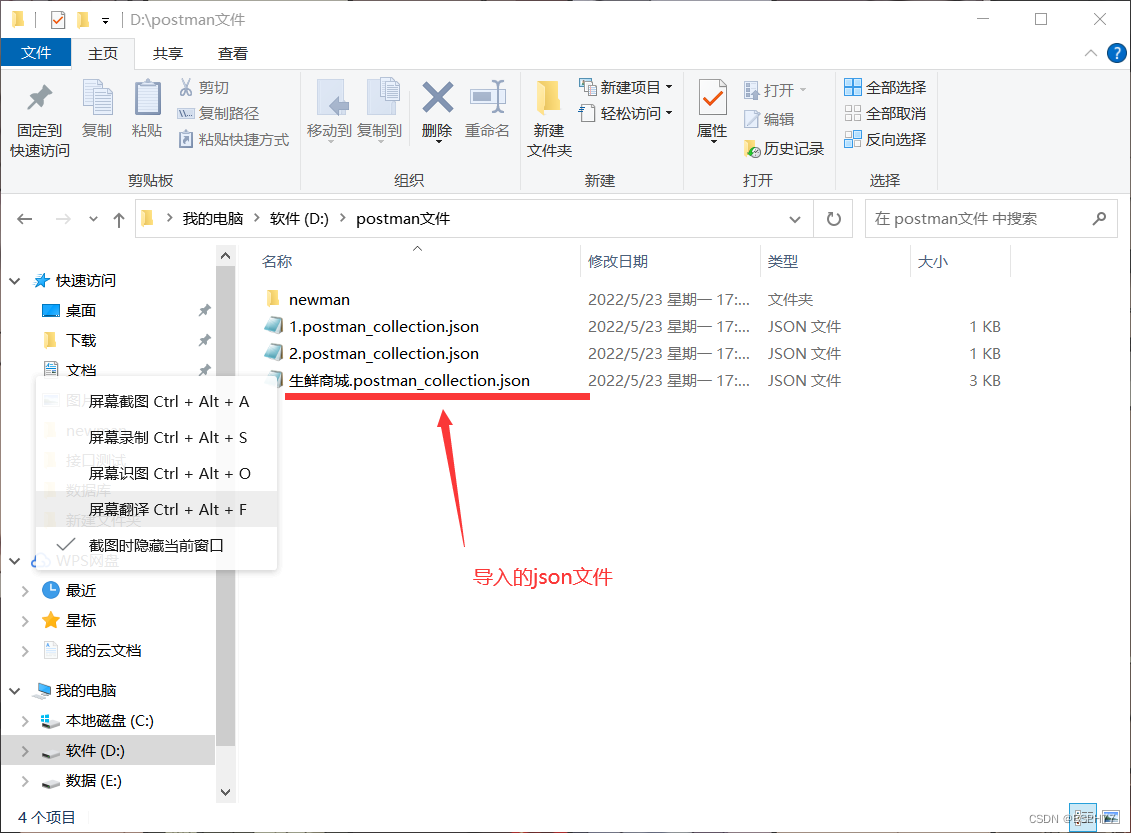
Task: Click Select All (全部选择)
Action: (885, 87)
